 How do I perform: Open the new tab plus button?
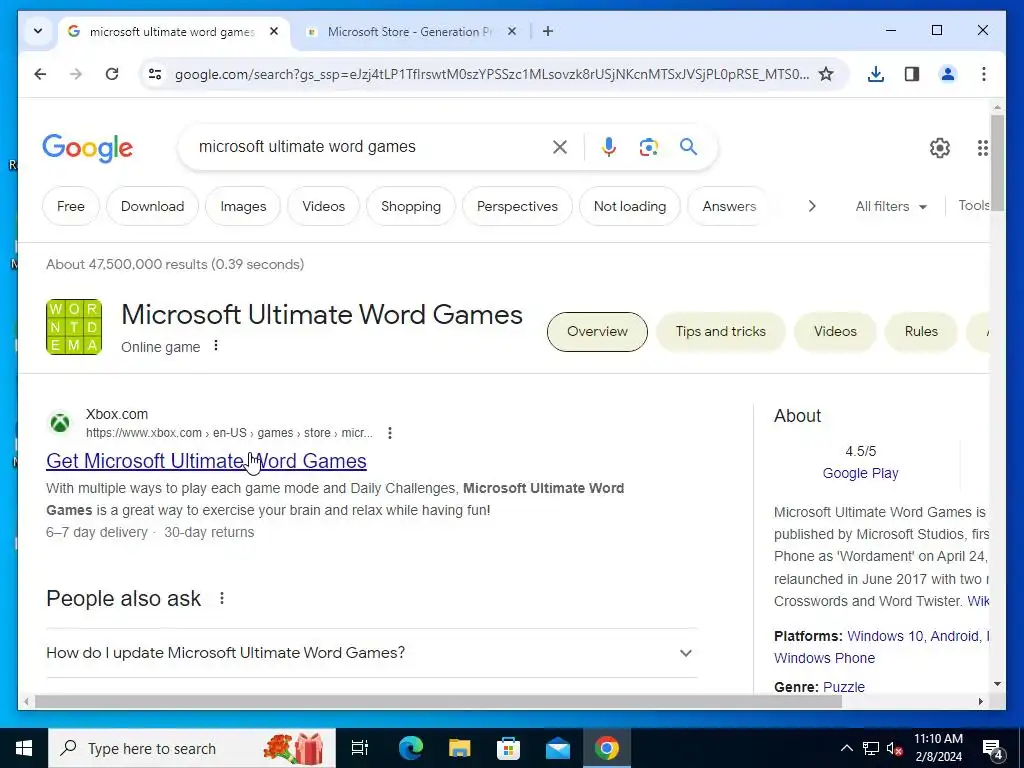(548, 31)
